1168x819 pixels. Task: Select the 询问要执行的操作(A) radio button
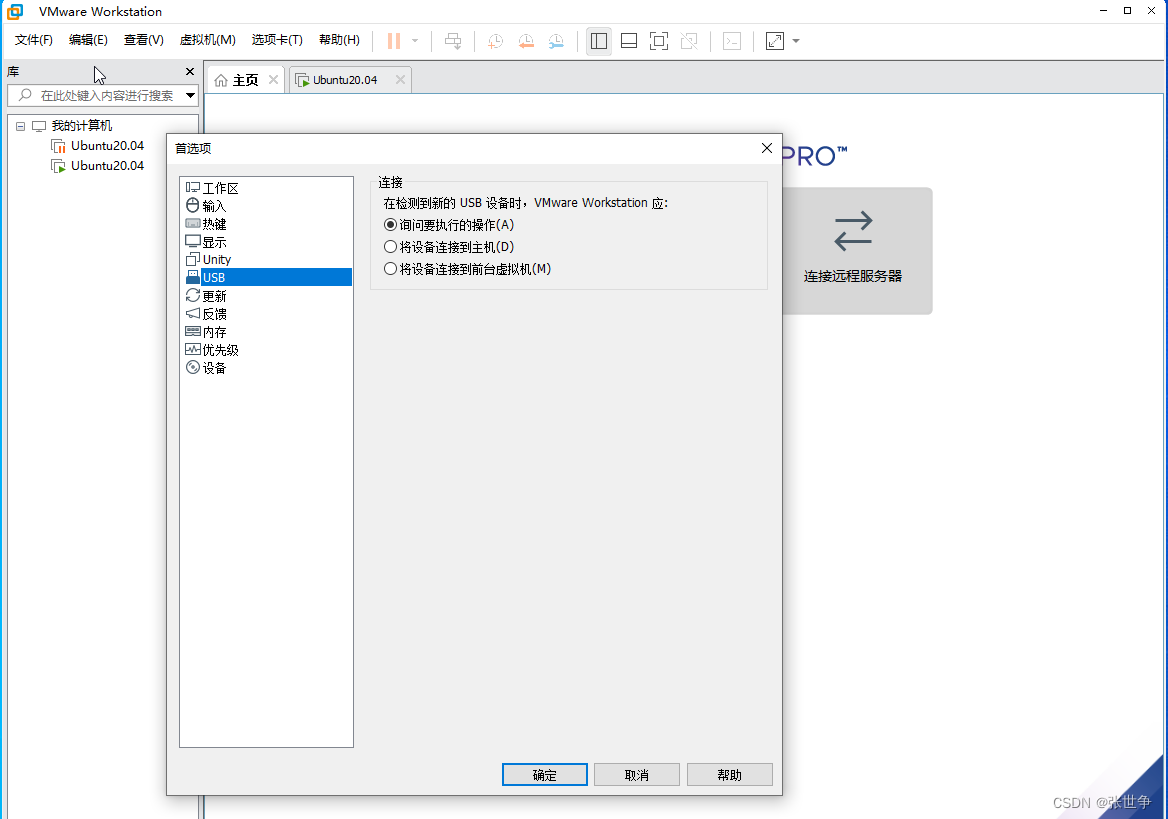(390, 224)
